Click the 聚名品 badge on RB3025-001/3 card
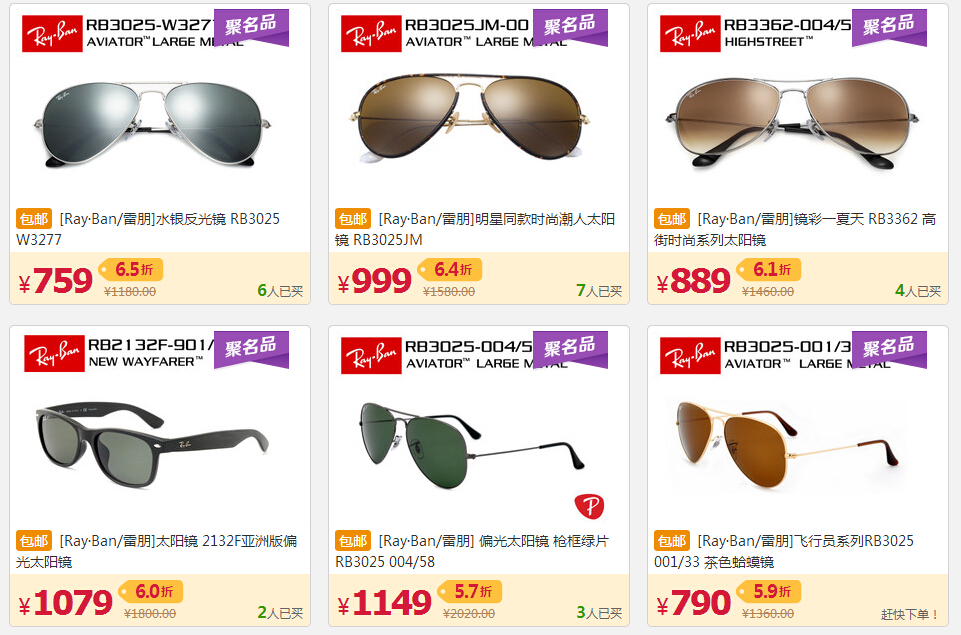Screen dimensions: 961x635 click(889, 349)
